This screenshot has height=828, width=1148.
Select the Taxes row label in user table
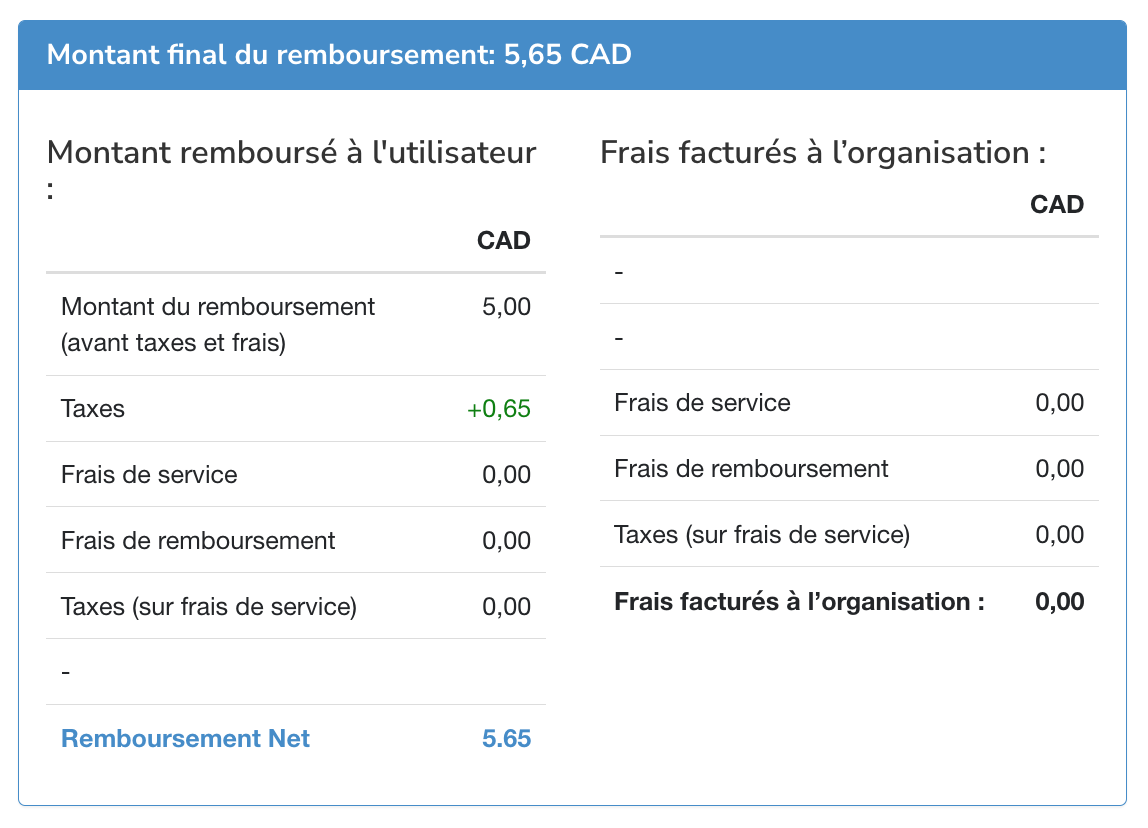(93, 409)
